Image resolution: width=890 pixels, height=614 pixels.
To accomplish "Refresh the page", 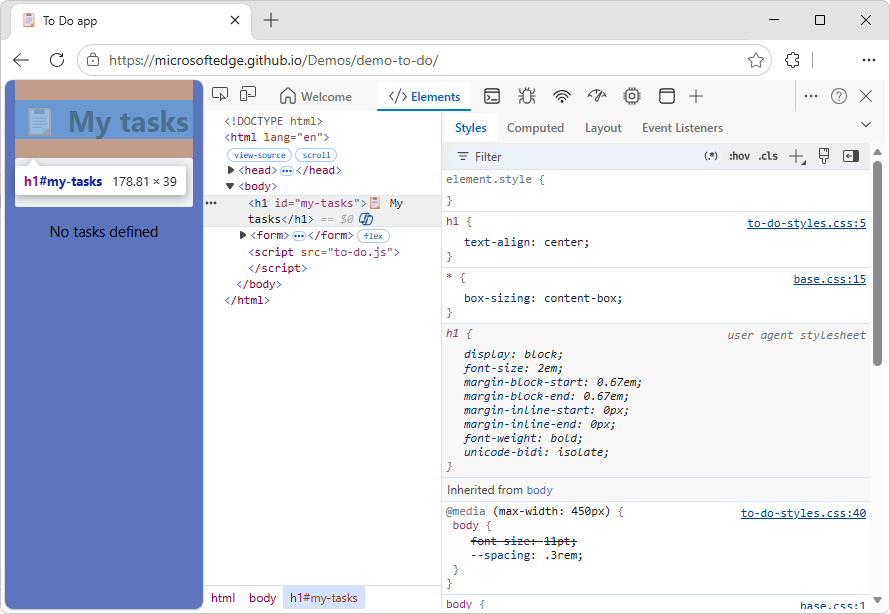I will (57, 60).
